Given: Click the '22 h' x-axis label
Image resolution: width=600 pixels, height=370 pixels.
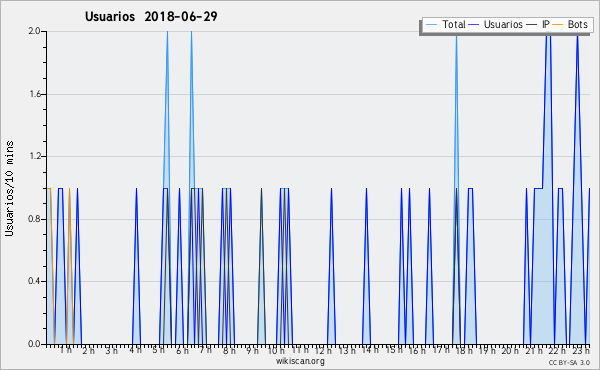Looking at the screenshot, I should coord(557,351).
